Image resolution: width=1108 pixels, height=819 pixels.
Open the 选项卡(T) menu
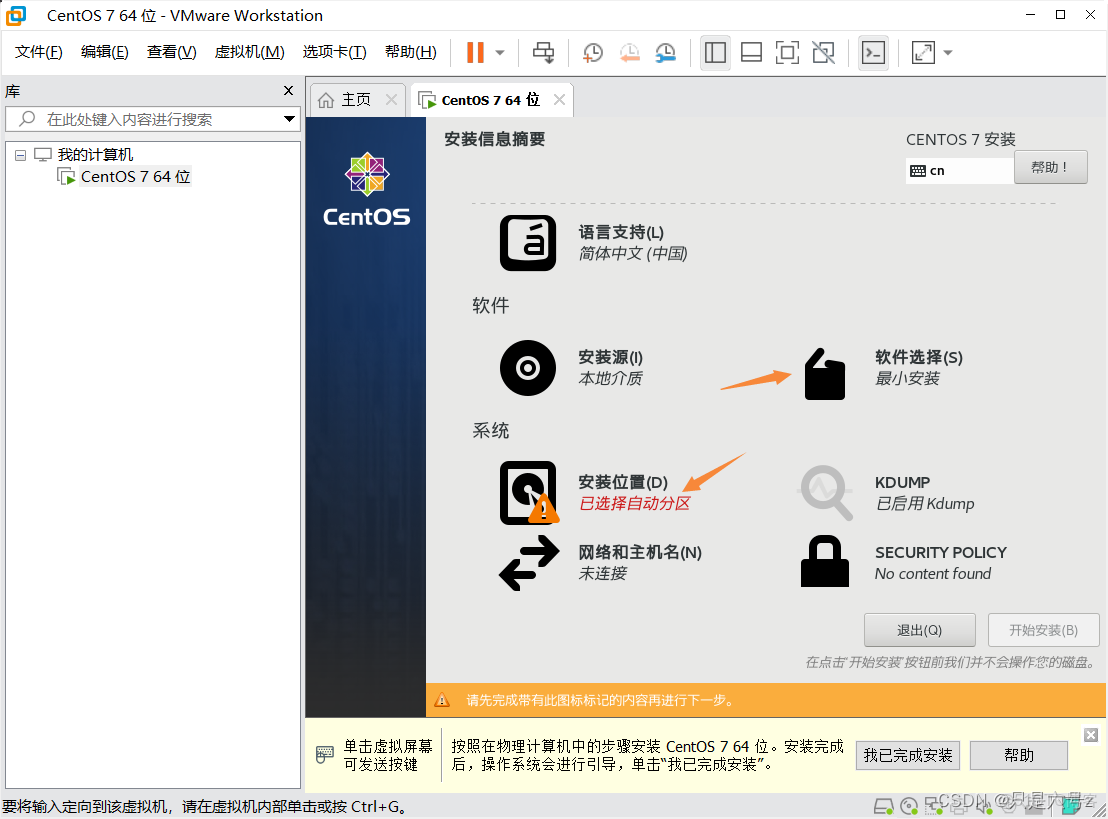coord(334,52)
